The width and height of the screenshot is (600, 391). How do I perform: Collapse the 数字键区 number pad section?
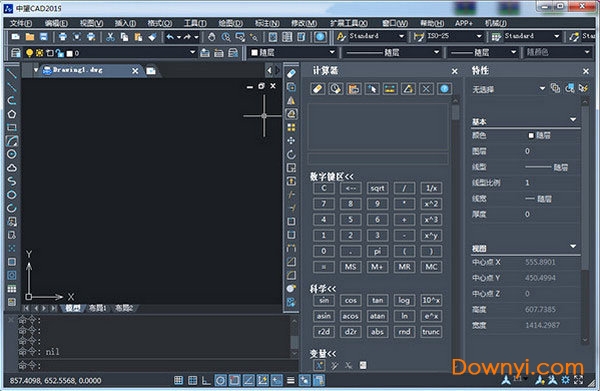(331, 177)
